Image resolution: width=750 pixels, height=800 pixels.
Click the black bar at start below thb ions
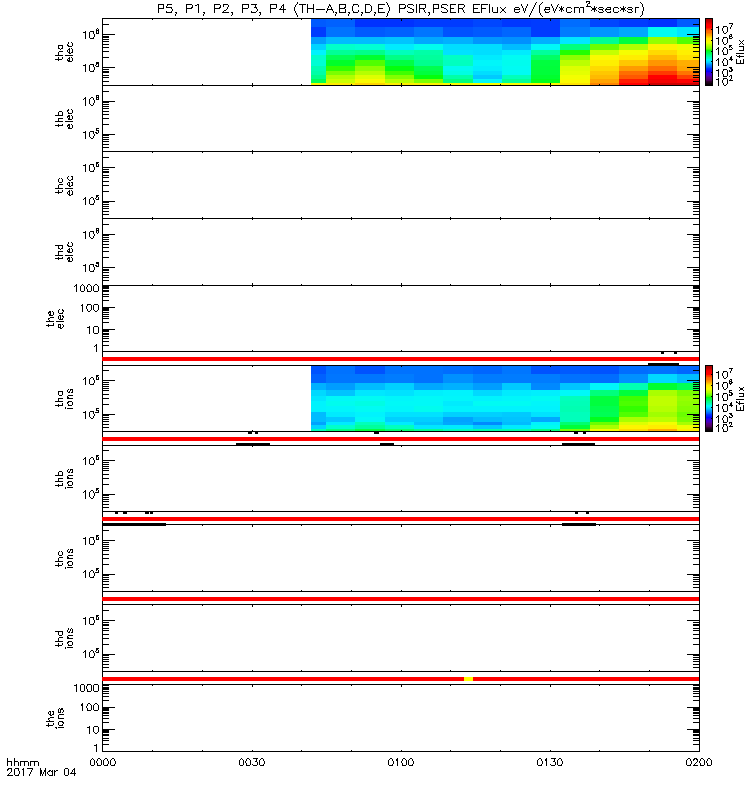coord(134,524)
